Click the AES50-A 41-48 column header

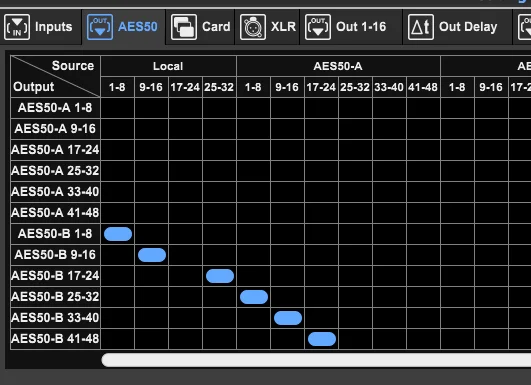[424, 87]
